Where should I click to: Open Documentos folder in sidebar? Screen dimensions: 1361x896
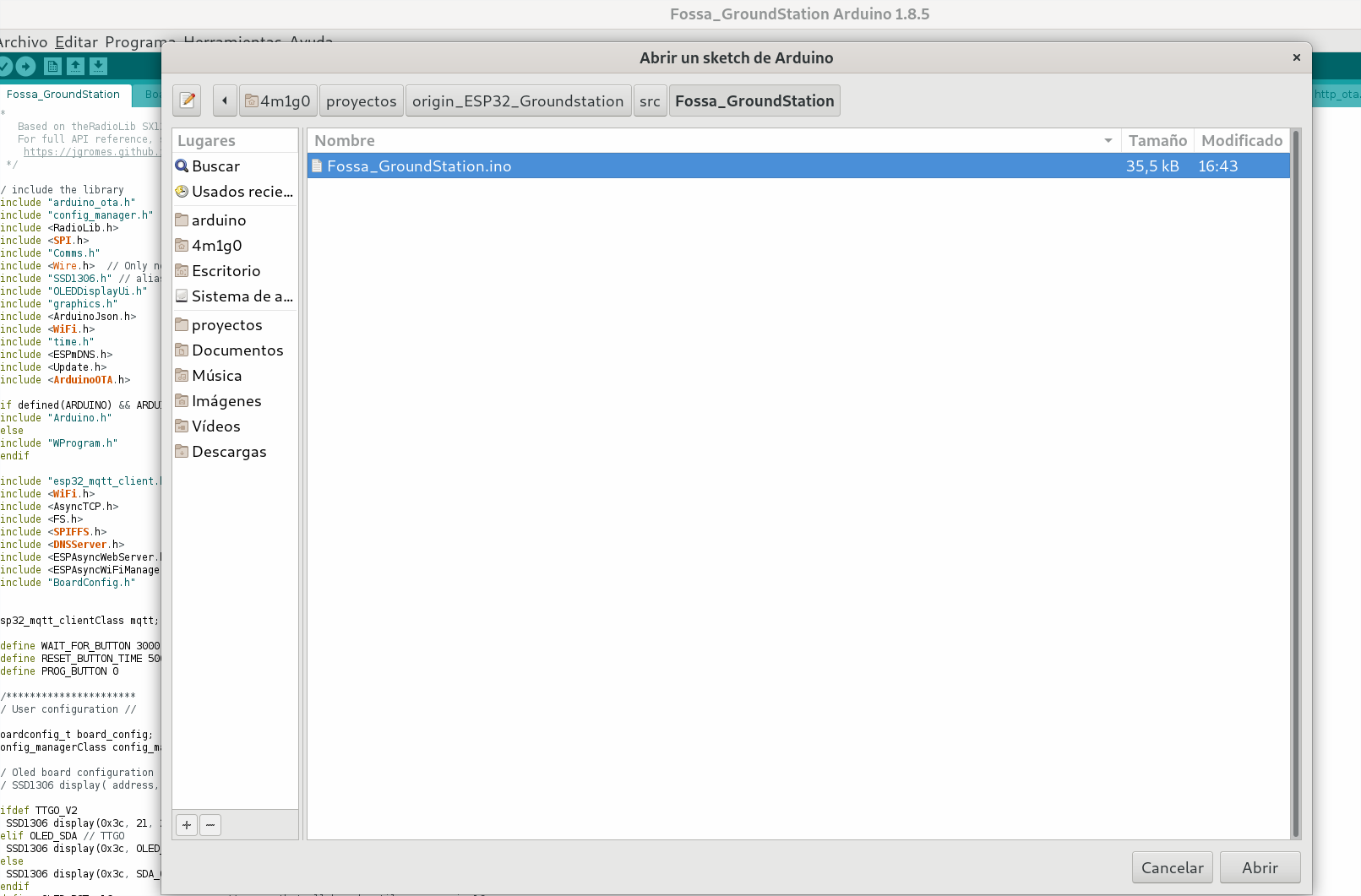(x=235, y=350)
